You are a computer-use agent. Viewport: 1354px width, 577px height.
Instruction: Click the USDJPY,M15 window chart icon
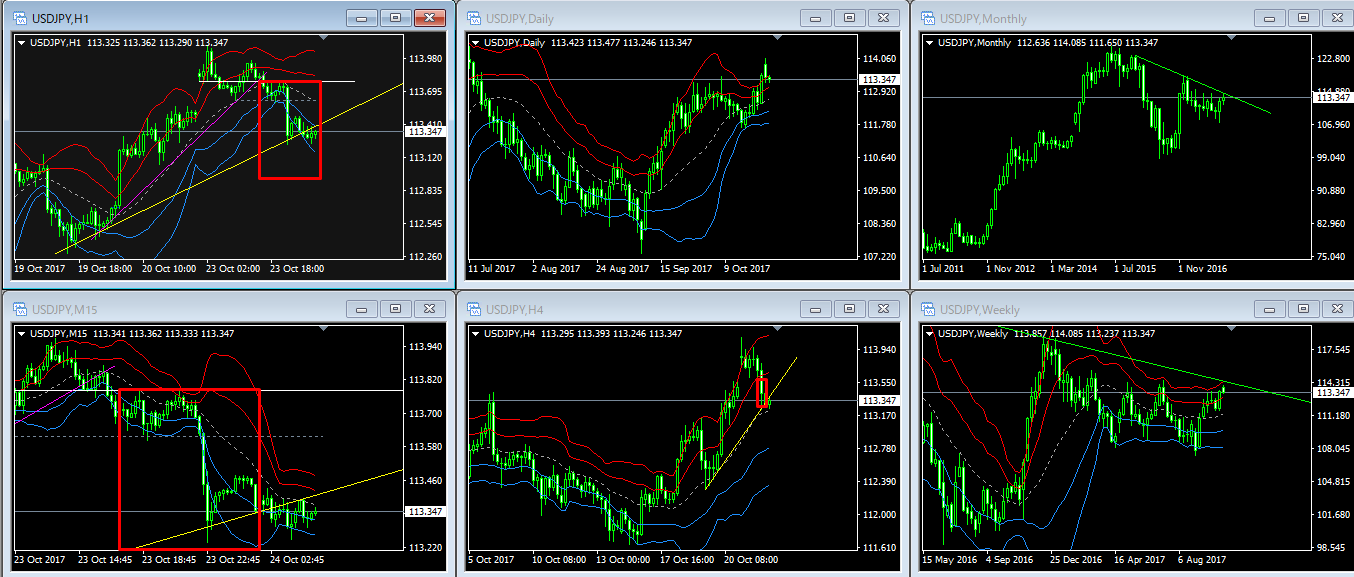tap(19, 309)
